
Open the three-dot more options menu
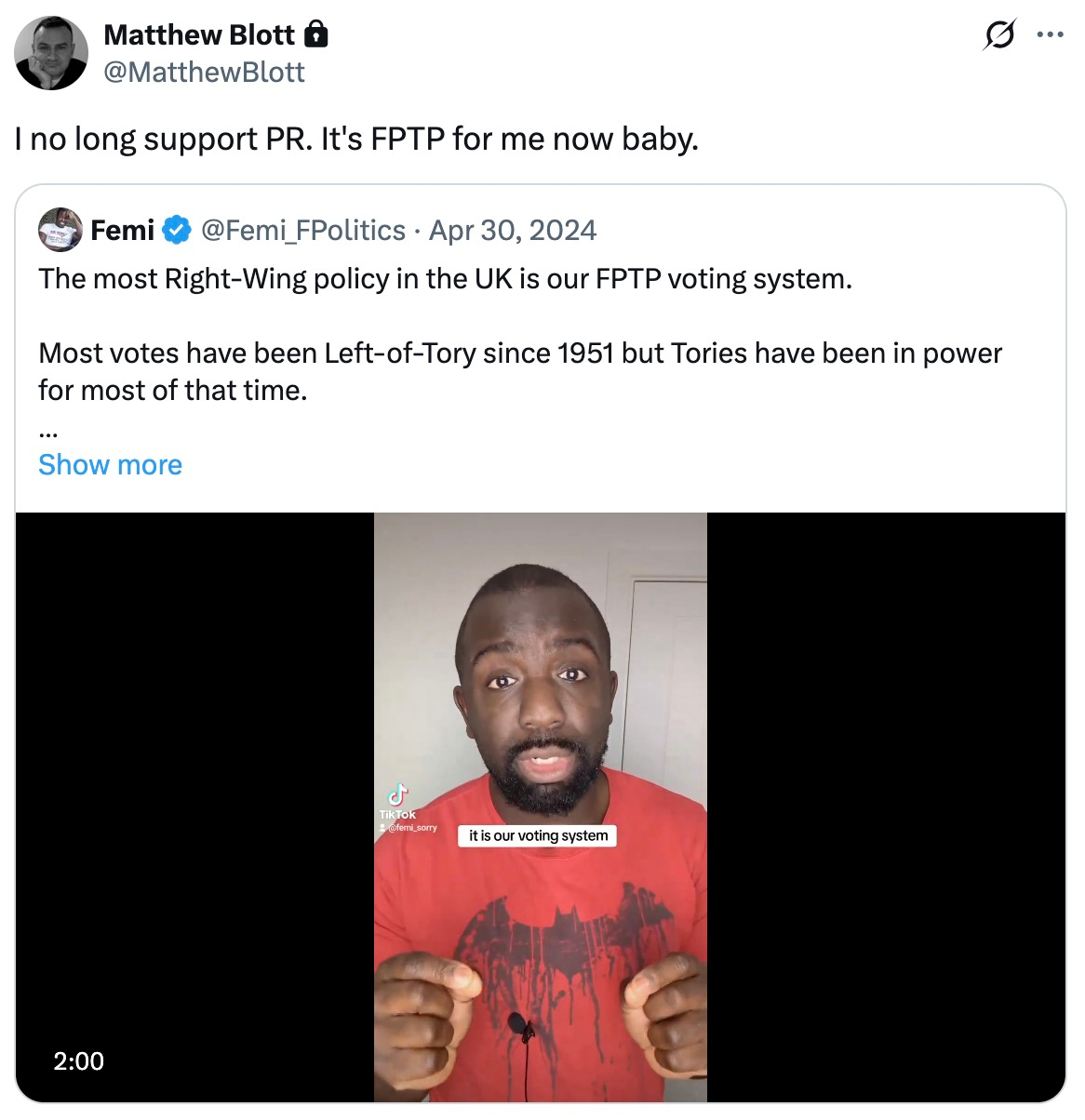(1050, 35)
